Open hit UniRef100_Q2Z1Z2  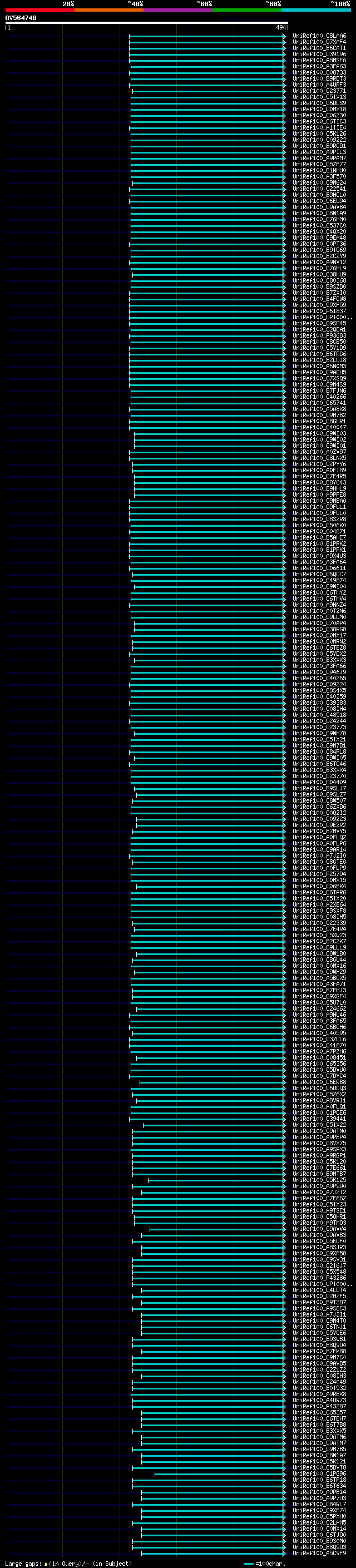(319, 1369)
